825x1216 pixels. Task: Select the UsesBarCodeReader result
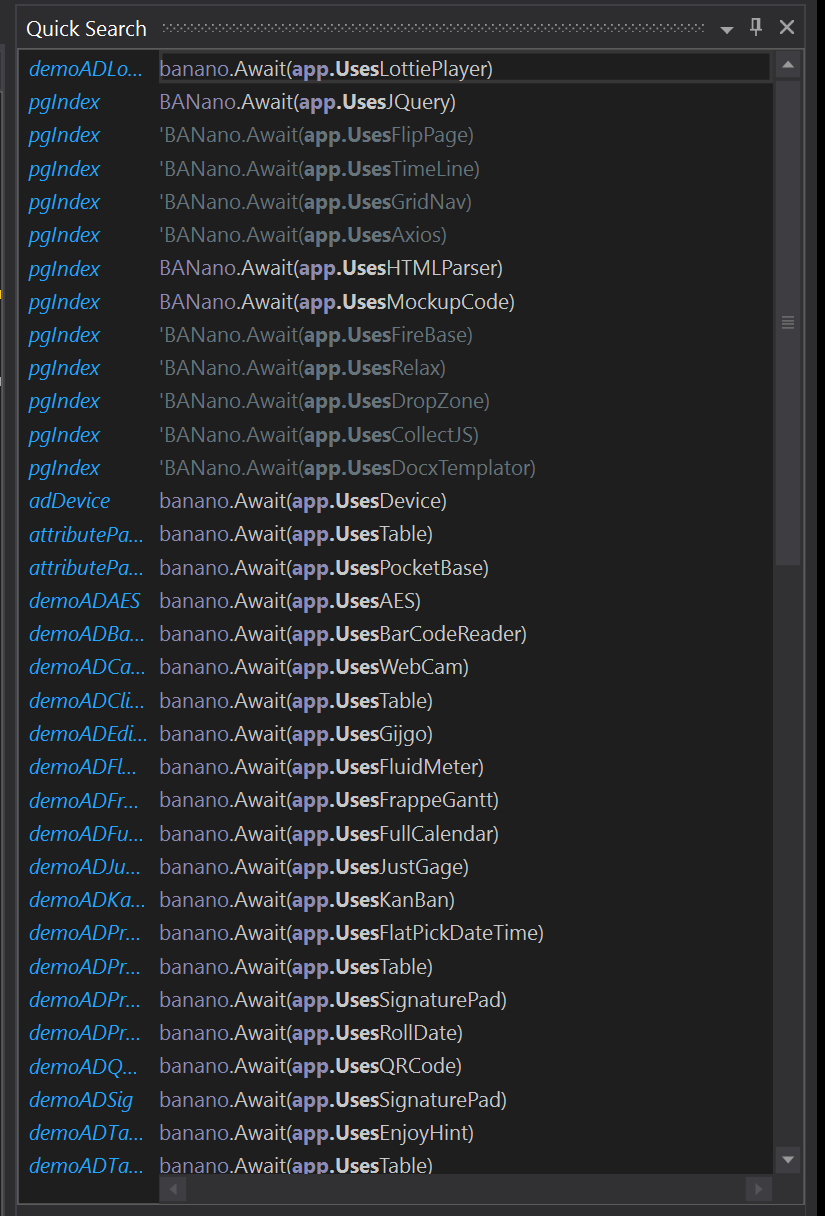coord(343,634)
